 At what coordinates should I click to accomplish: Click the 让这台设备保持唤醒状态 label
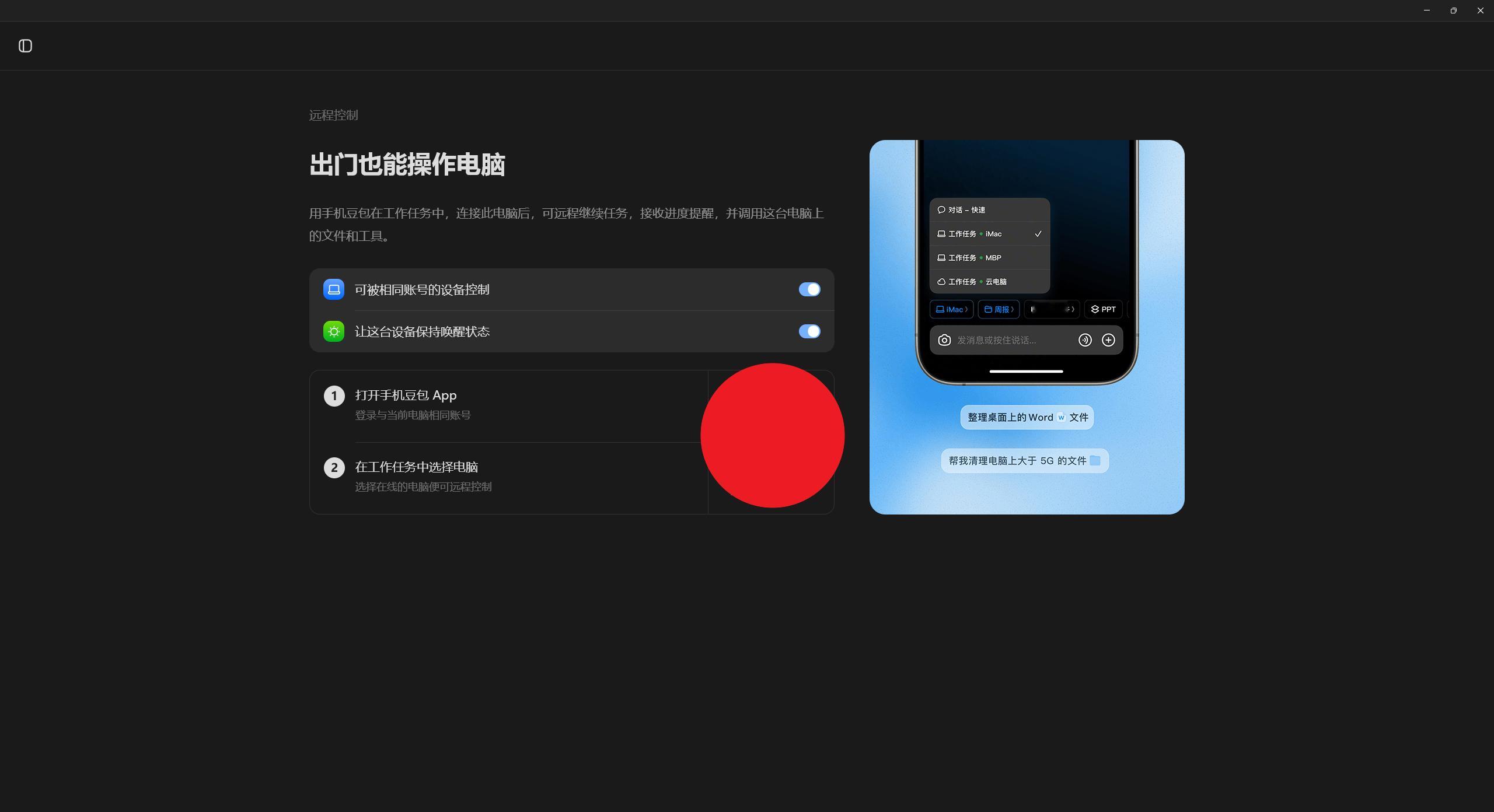422,331
